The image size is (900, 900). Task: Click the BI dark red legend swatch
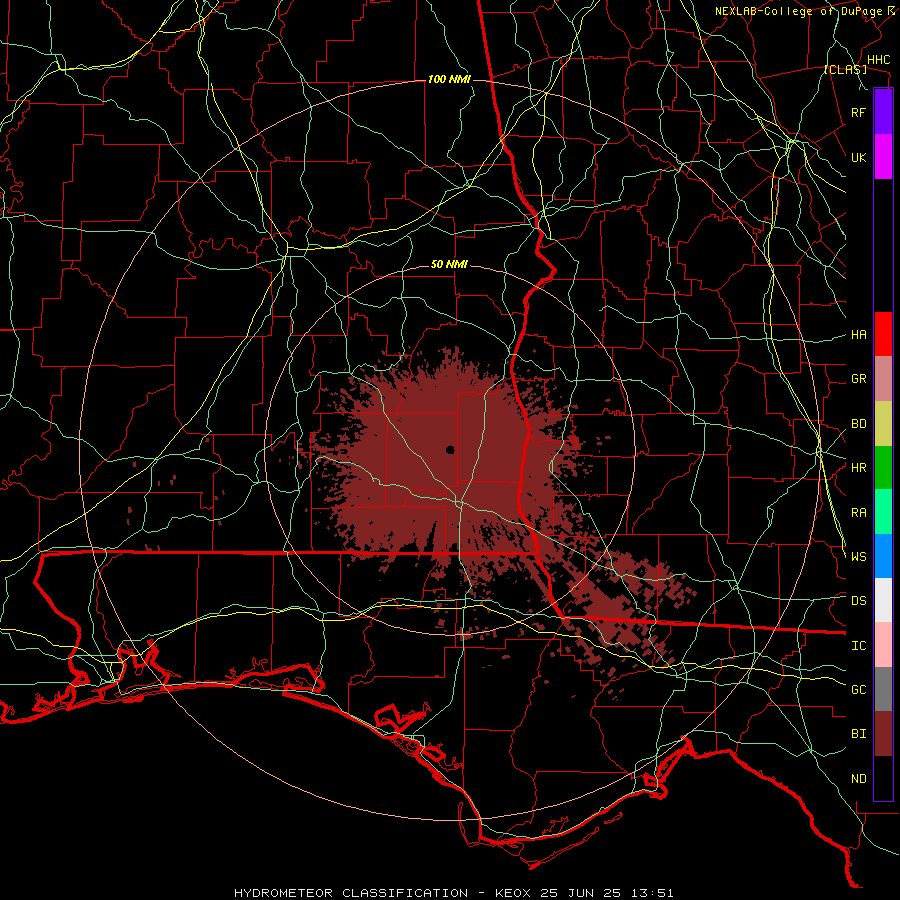pos(883,734)
